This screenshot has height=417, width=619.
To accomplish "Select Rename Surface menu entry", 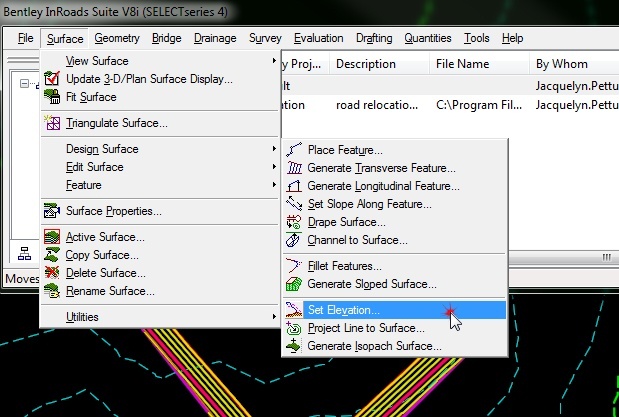I will pos(159,291).
